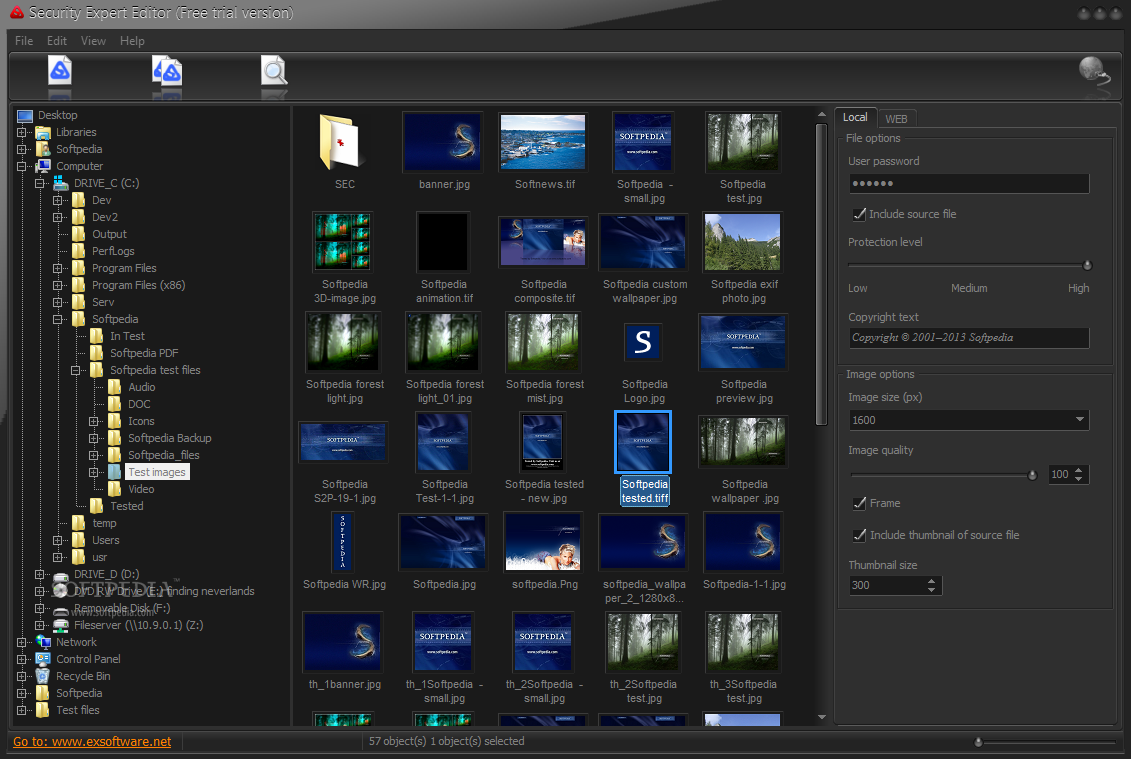This screenshot has height=759, width=1131.
Task: Increase Thumbnail size with the up arrow
Action: pos(931,581)
